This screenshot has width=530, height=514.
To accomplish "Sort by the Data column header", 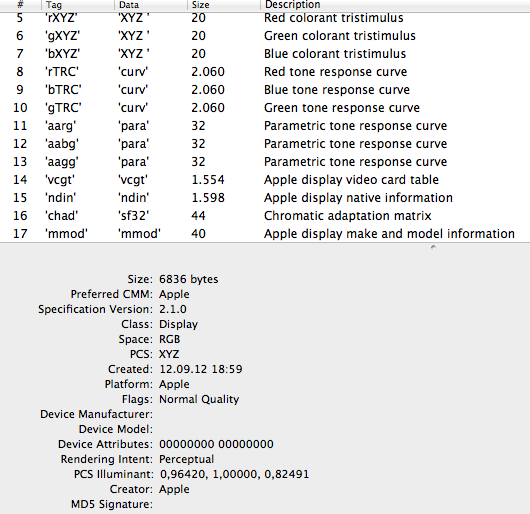I will pos(151,5).
